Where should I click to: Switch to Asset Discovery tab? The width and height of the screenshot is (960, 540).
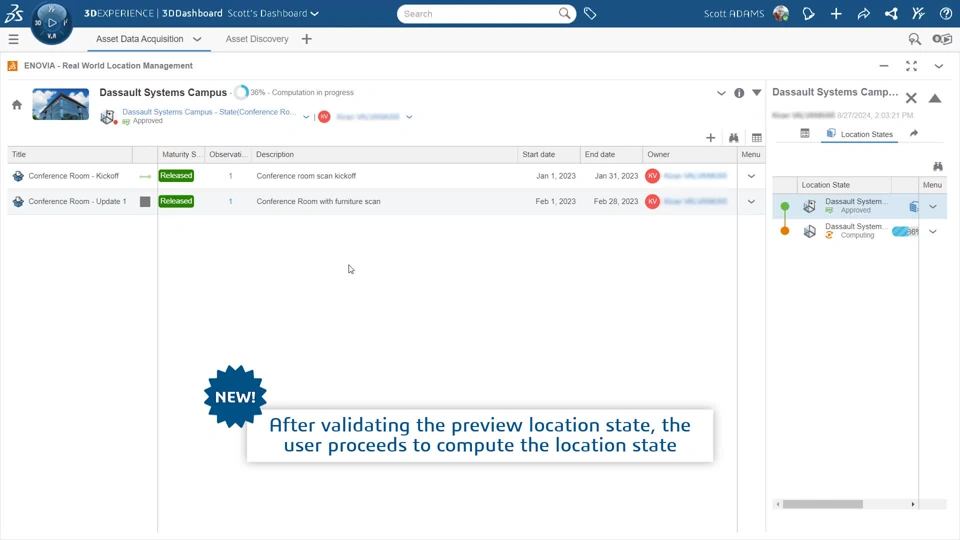tap(257, 39)
